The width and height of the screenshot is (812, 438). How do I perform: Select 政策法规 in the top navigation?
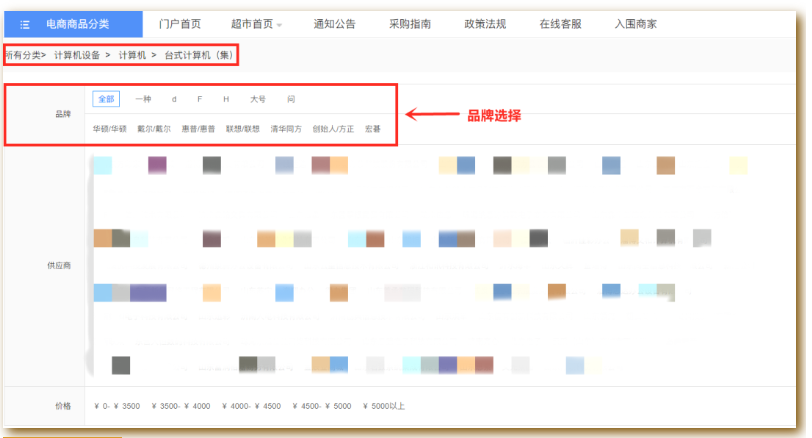click(x=485, y=24)
